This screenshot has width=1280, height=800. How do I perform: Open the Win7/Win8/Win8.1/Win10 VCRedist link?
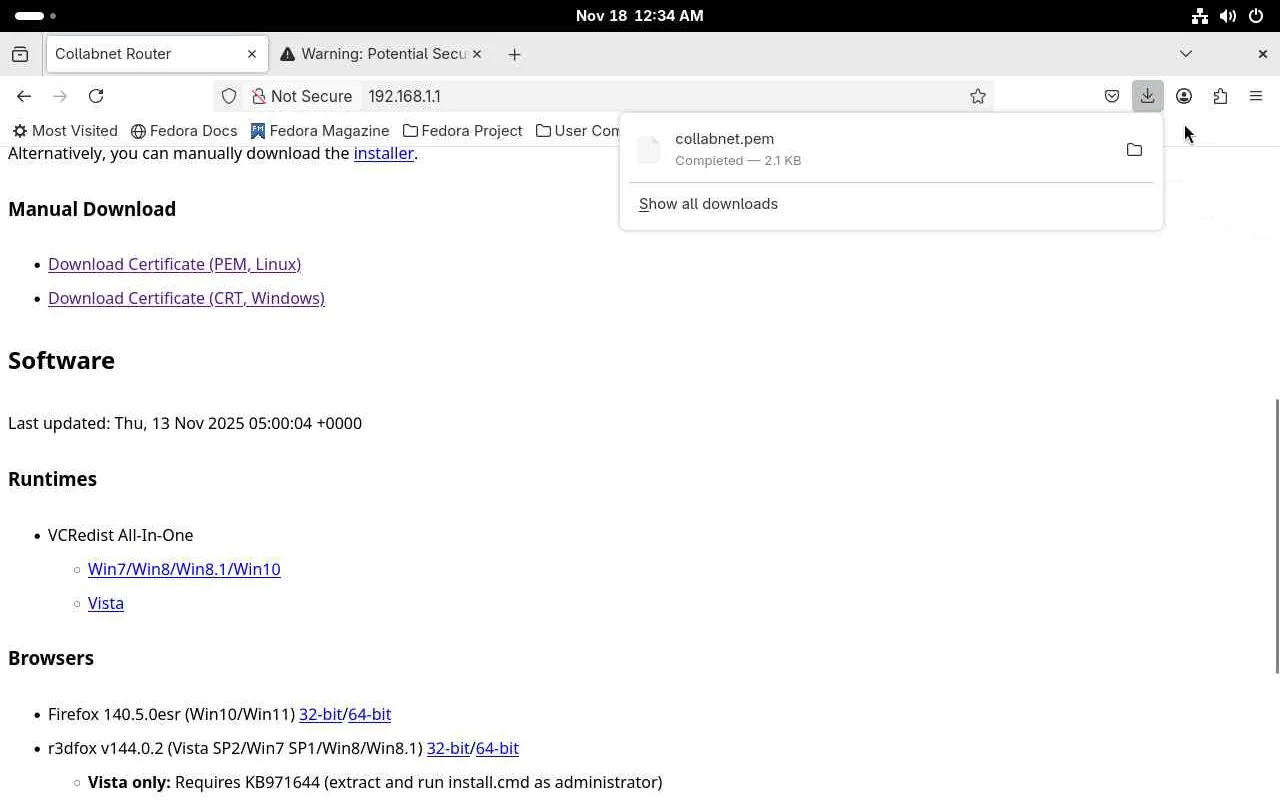pos(184,569)
